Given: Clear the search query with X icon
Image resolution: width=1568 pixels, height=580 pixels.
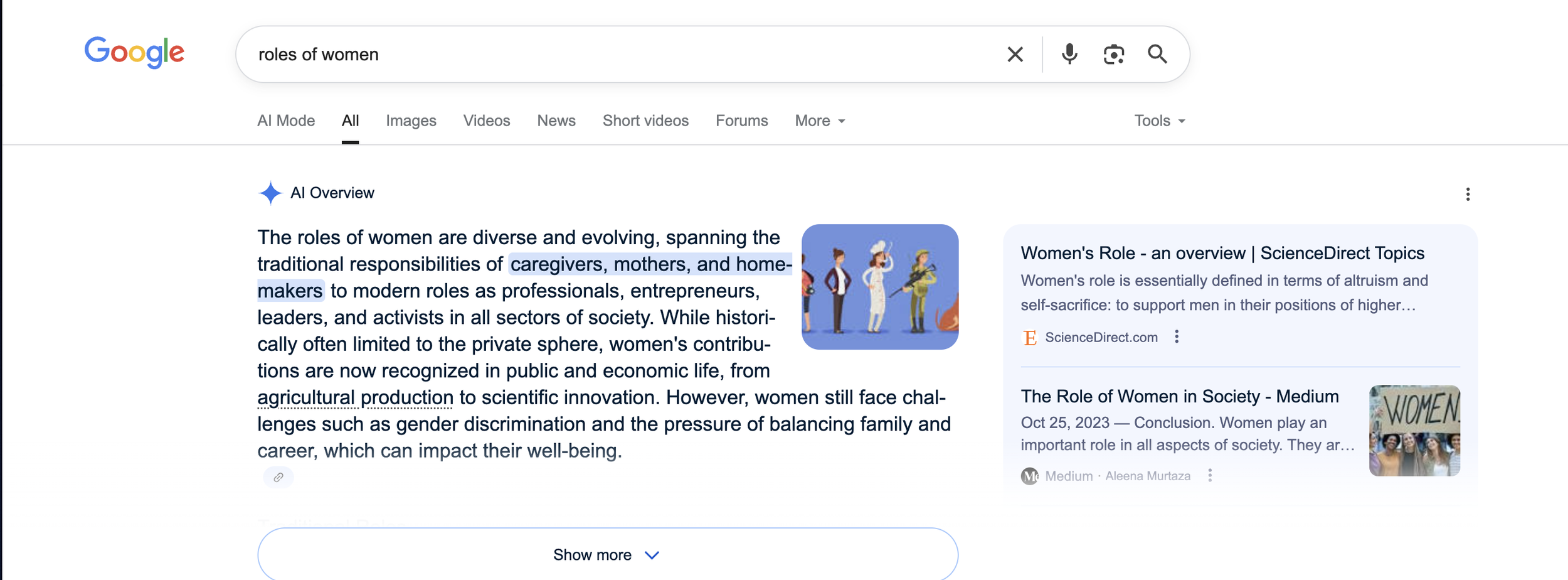Looking at the screenshot, I should [1015, 55].
